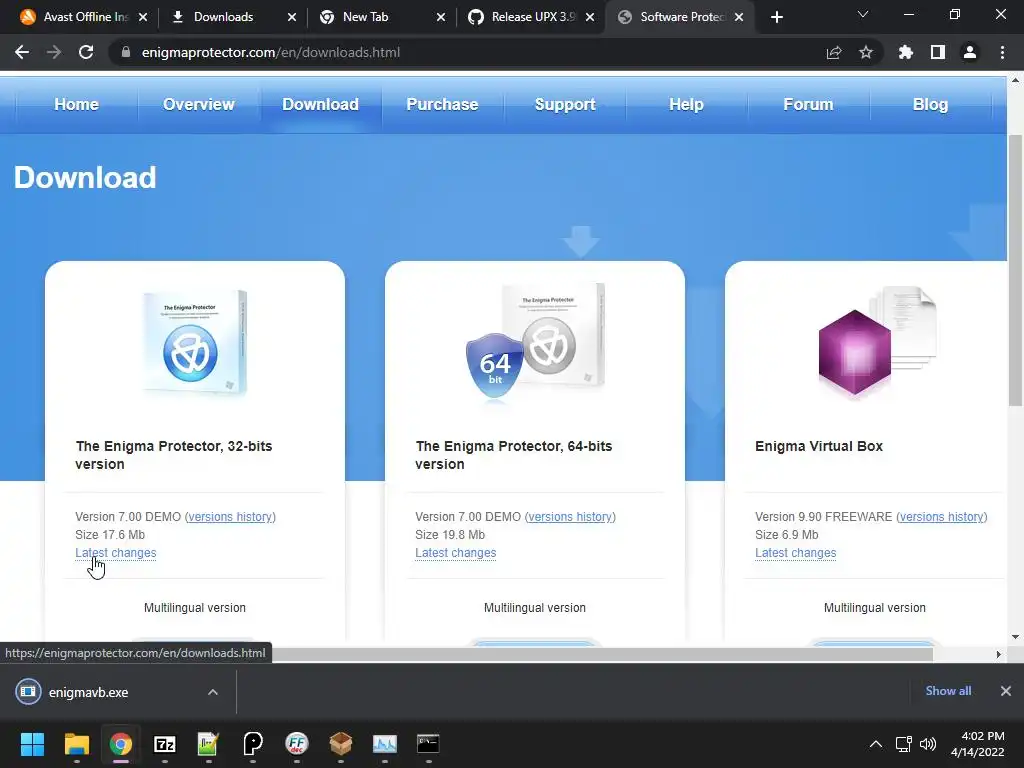
Task: Open the command prompt from taskbar
Action: coord(428,744)
